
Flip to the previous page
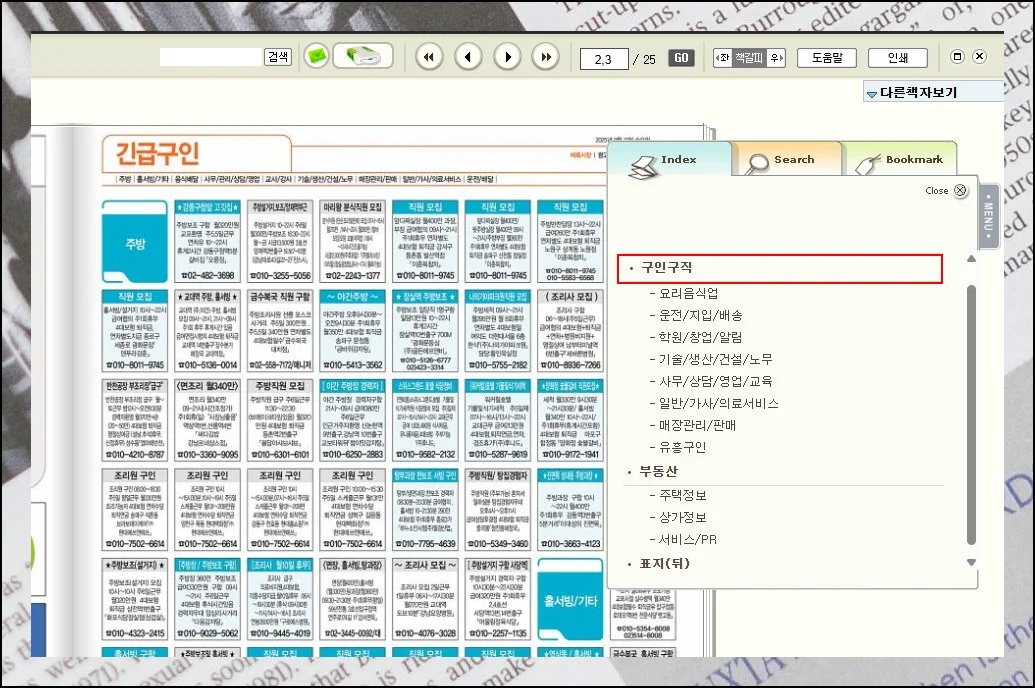(x=469, y=57)
